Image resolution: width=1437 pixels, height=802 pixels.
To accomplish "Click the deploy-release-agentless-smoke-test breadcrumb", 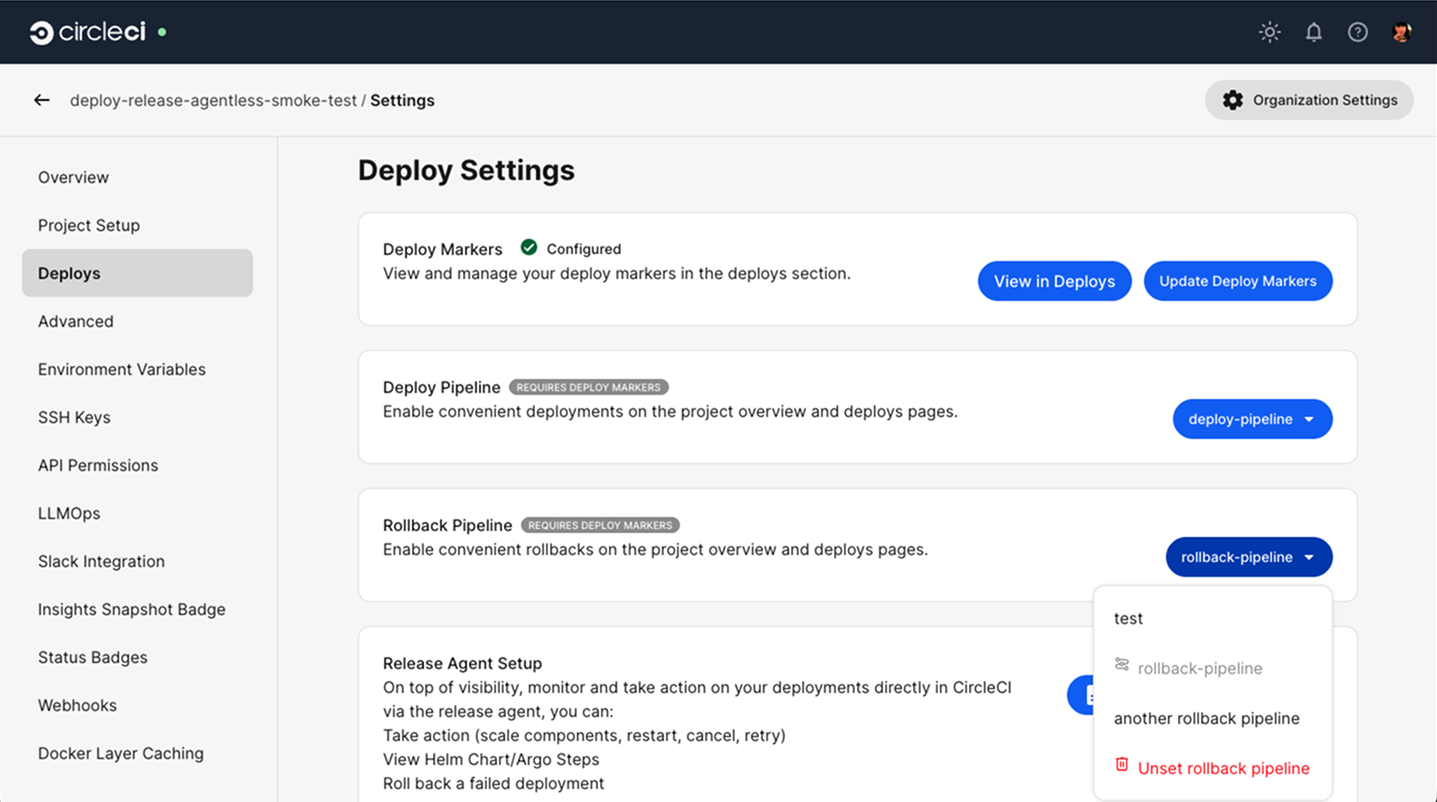I will click(213, 100).
